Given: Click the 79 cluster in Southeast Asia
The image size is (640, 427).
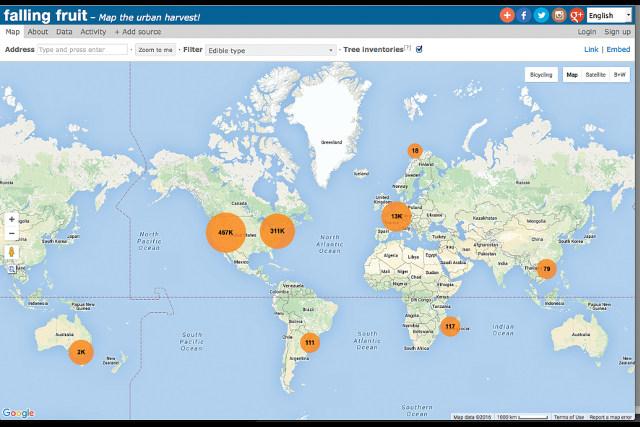Looking at the screenshot, I should 547,269.
